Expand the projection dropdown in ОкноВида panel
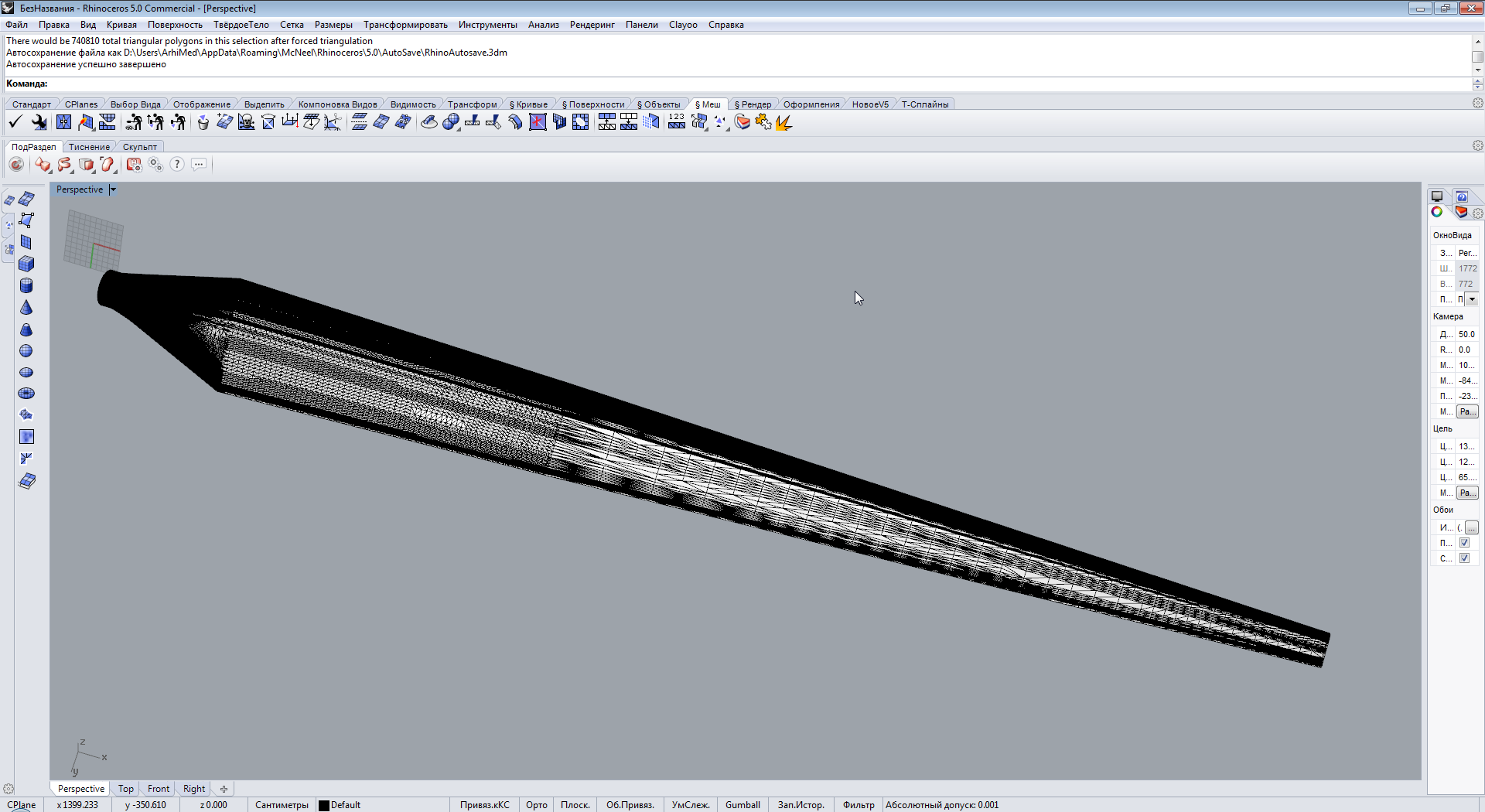1485x812 pixels. pos(1472,299)
